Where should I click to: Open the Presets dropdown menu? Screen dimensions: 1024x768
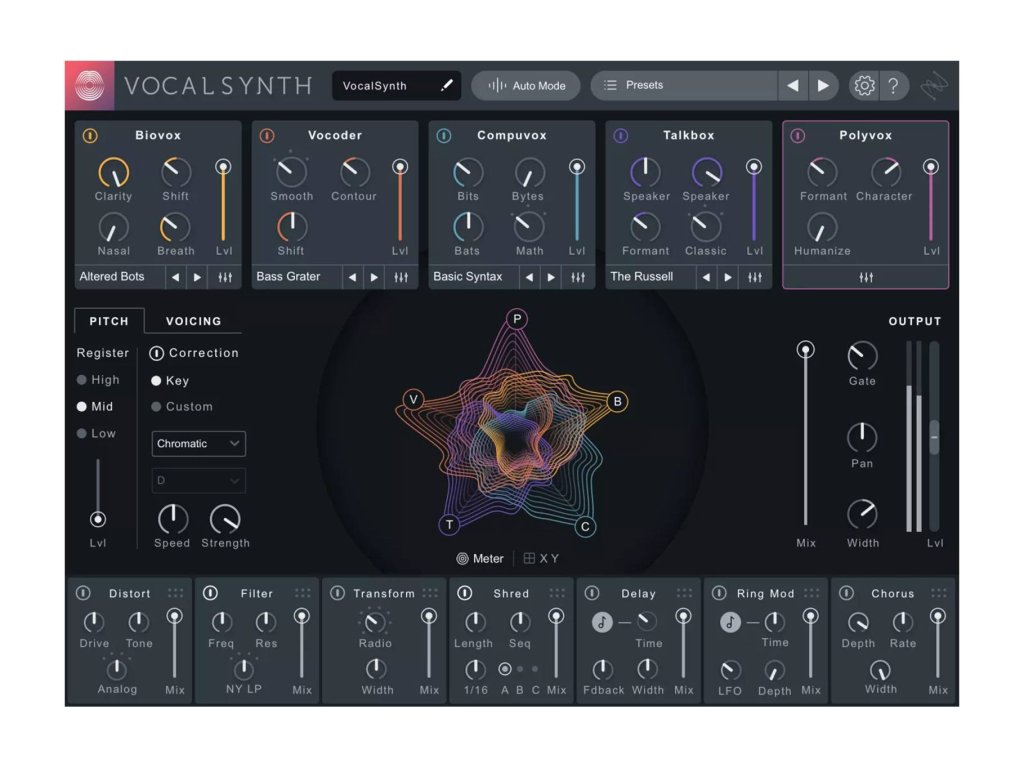point(684,86)
